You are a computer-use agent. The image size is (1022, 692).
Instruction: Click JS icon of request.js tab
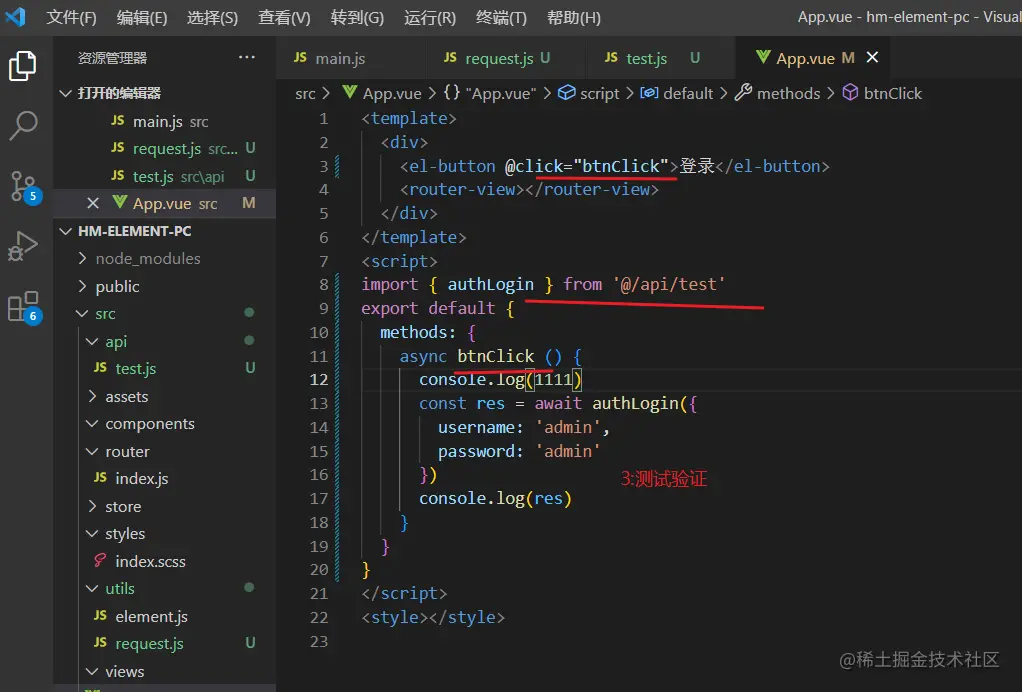click(x=450, y=57)
